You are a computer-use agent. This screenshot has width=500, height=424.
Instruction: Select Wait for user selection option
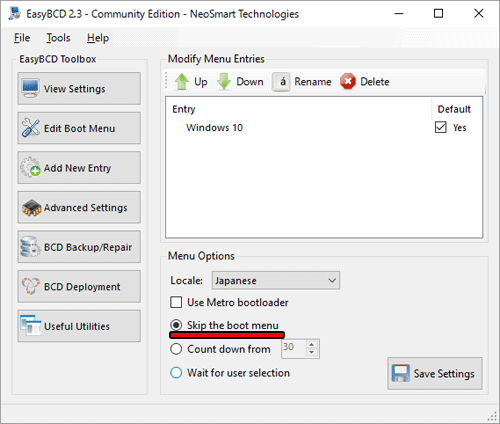pyautogui.click(x=176, y=373)
